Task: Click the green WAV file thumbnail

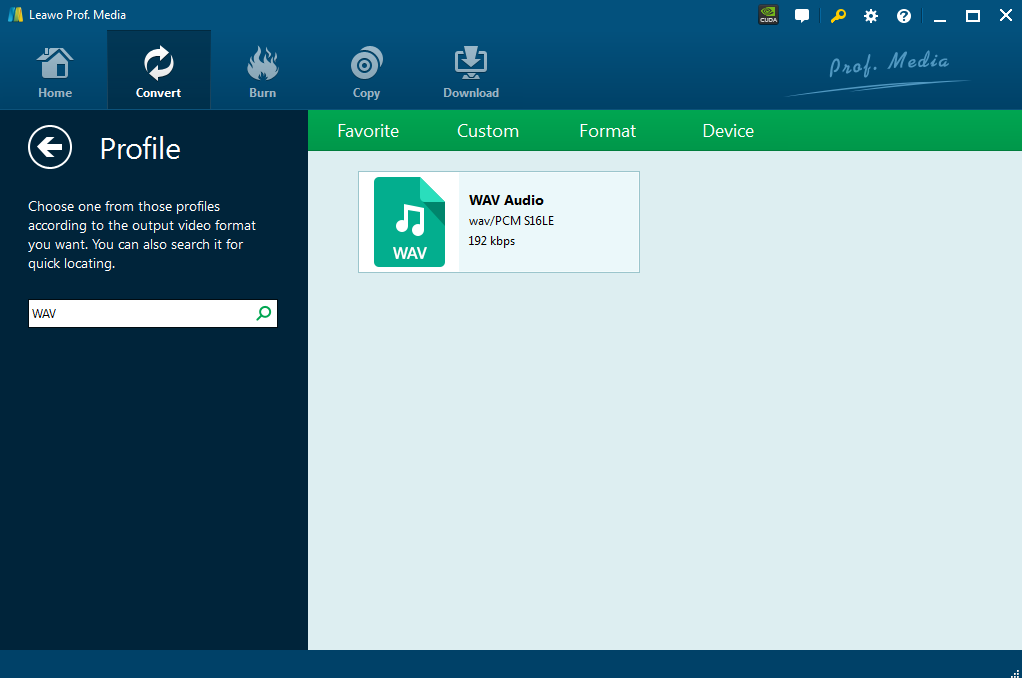Action: 409,222
